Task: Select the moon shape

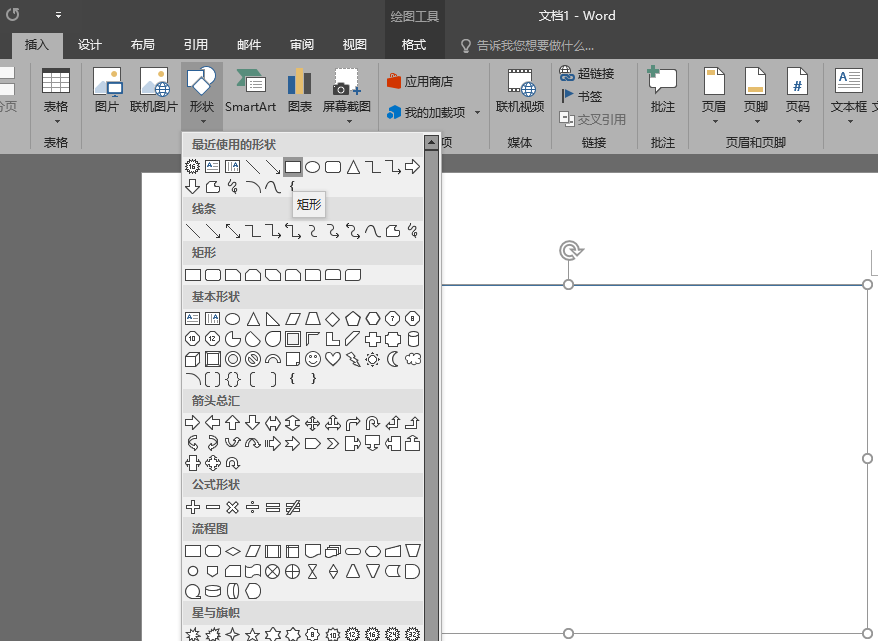Action: (393, 359)
